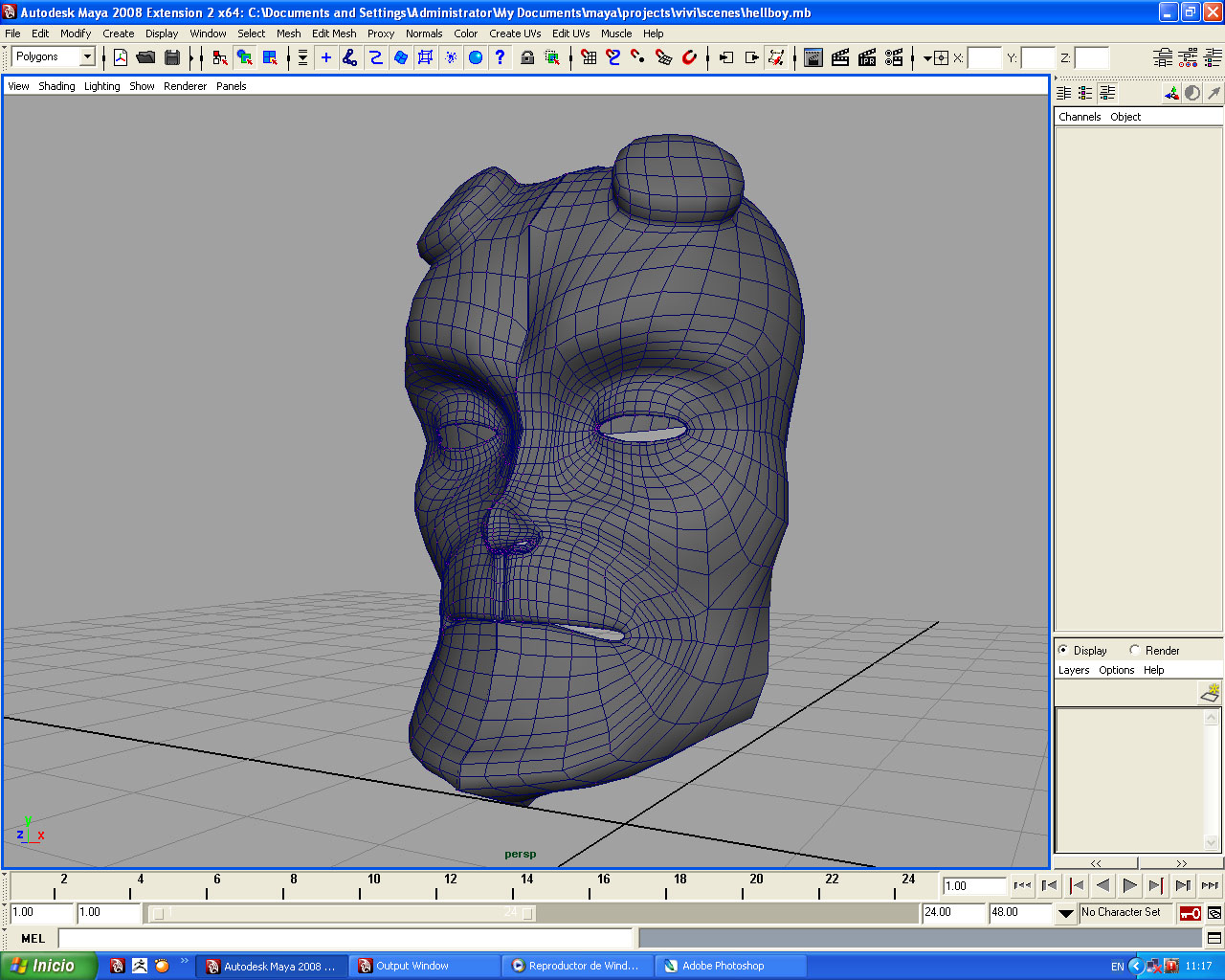Screen dimensions: 1225x980
Task: Click the New Scene icon
Action: tap(121, 57)
